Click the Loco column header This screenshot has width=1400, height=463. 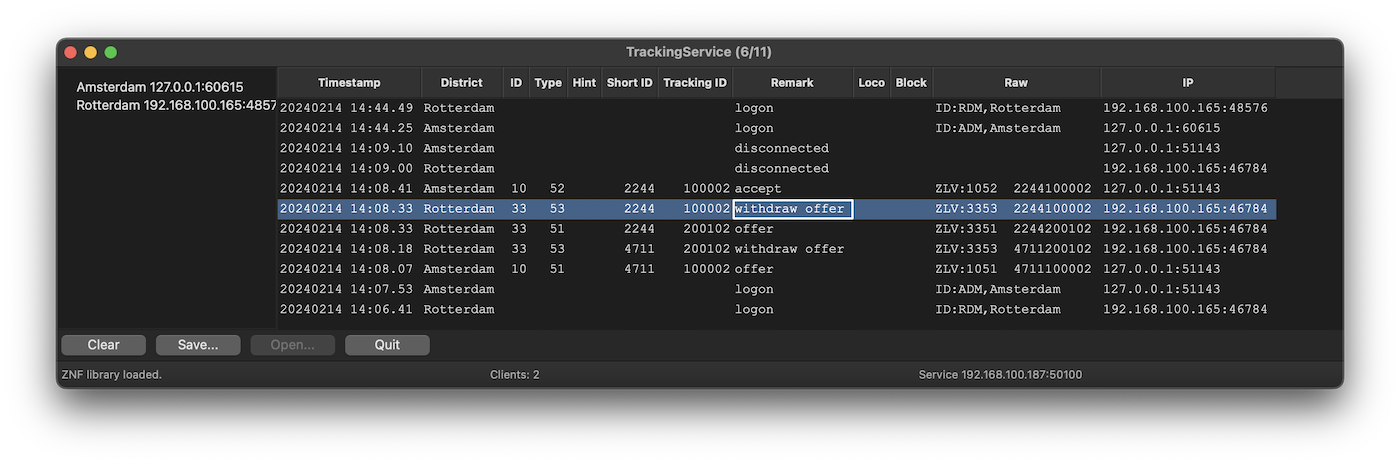coord(871,83)
